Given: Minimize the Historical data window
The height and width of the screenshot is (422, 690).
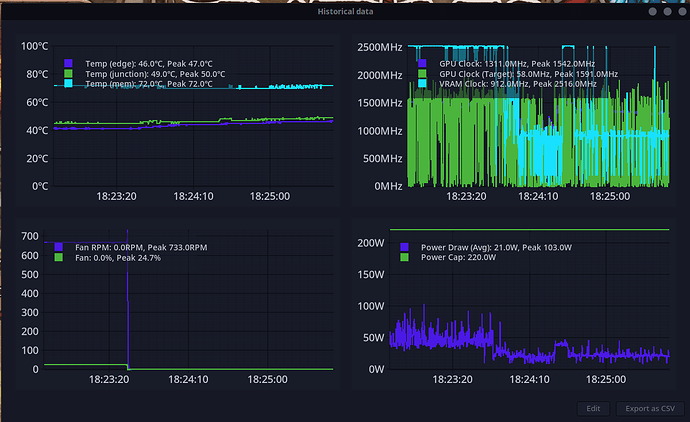Looking at the screenshot, I should tap(653, 13).
